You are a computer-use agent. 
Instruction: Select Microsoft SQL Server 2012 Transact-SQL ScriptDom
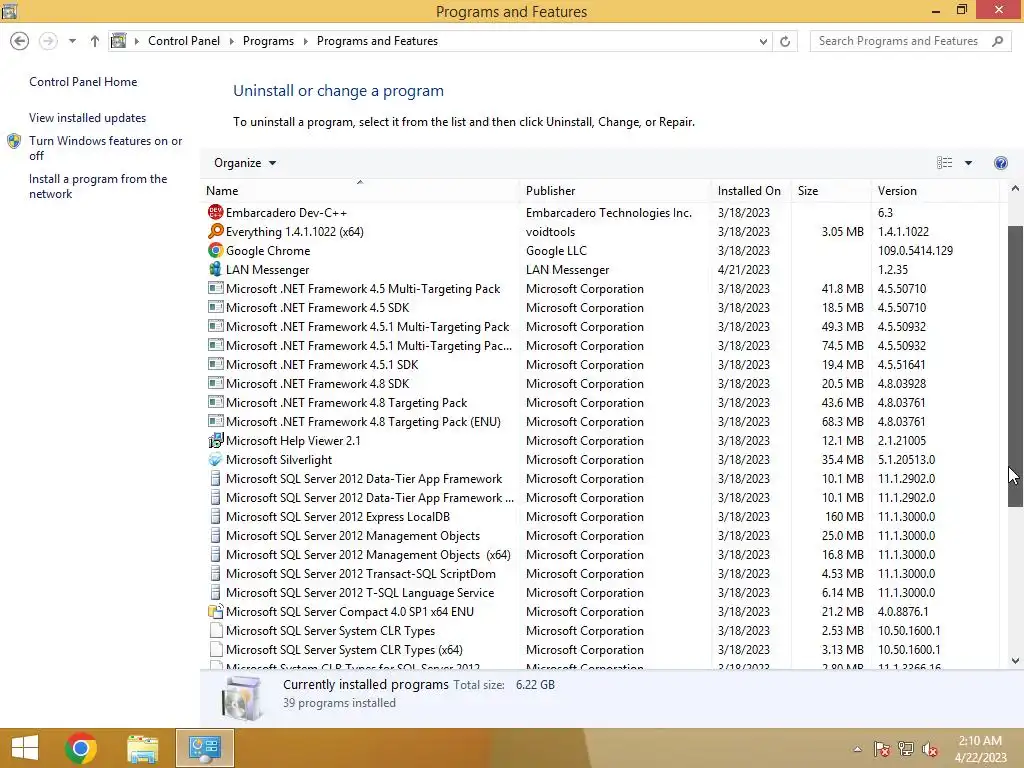click(x=600, y=573)
